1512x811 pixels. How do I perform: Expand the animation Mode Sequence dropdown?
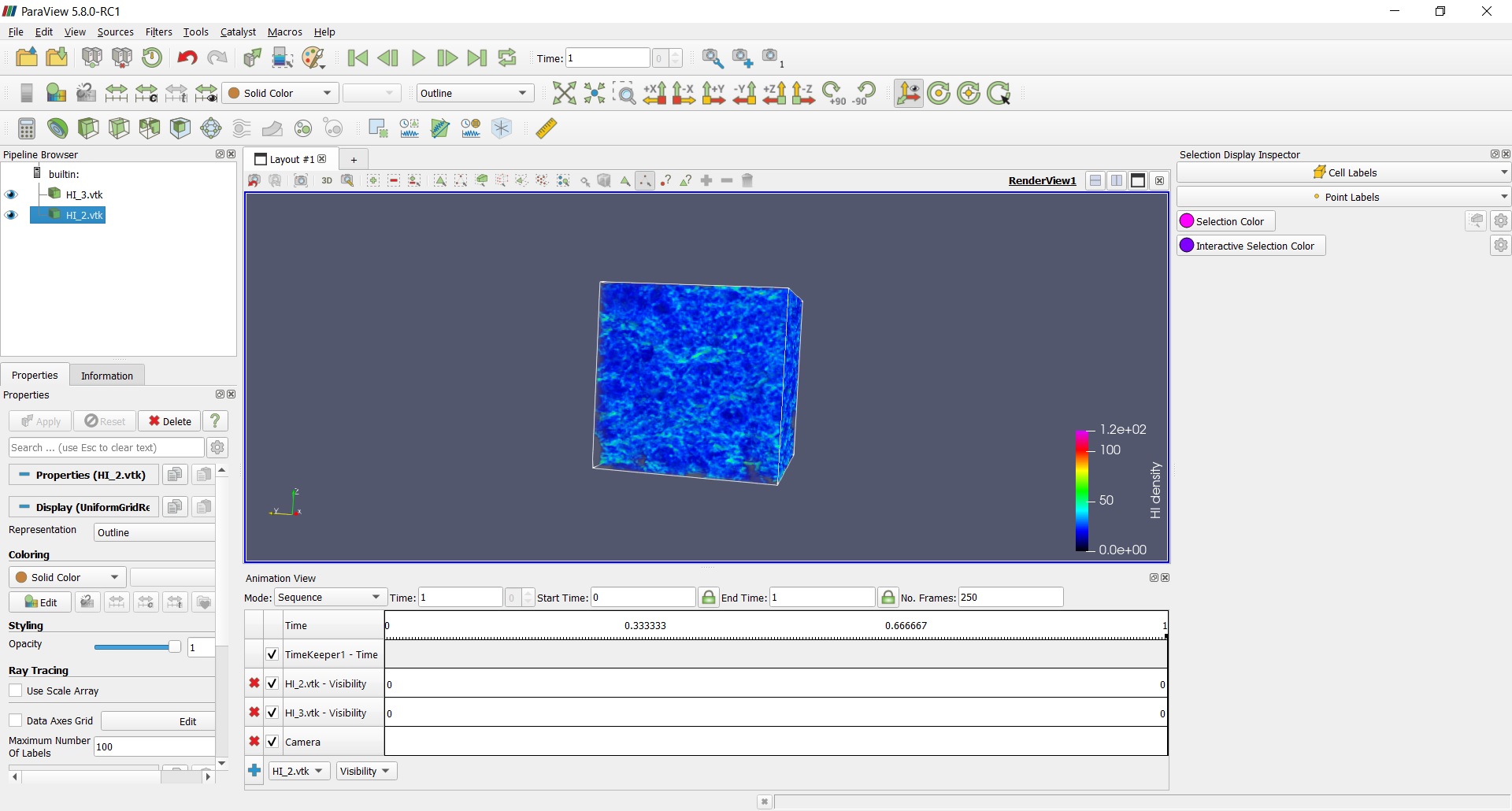(x=329, y=597)
